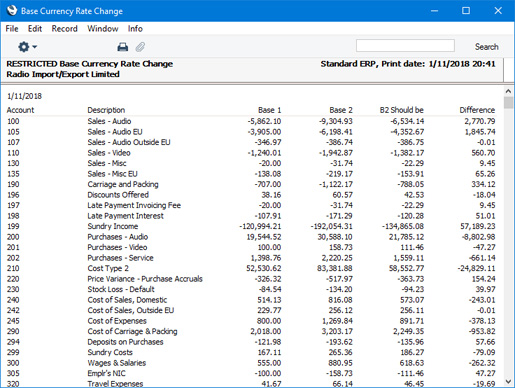Image resolution: width=515 pixels, height=388 pixels.
Task: Click Sundry Costs description
Action: pyautogui.click(x=110, y=352)
